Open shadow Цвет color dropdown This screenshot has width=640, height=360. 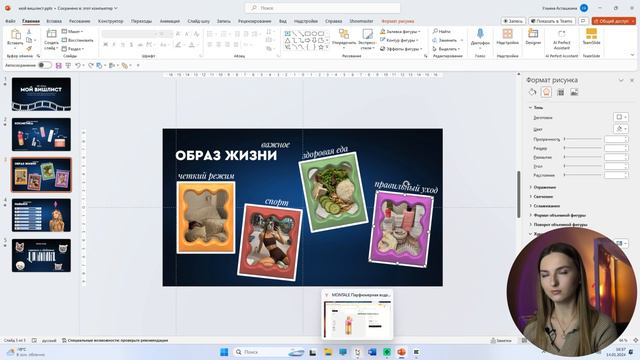coord(620,129)
